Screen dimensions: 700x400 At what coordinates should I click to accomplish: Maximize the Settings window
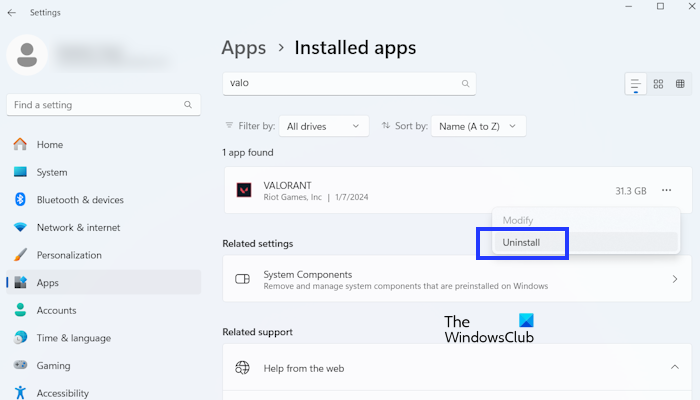660,6
